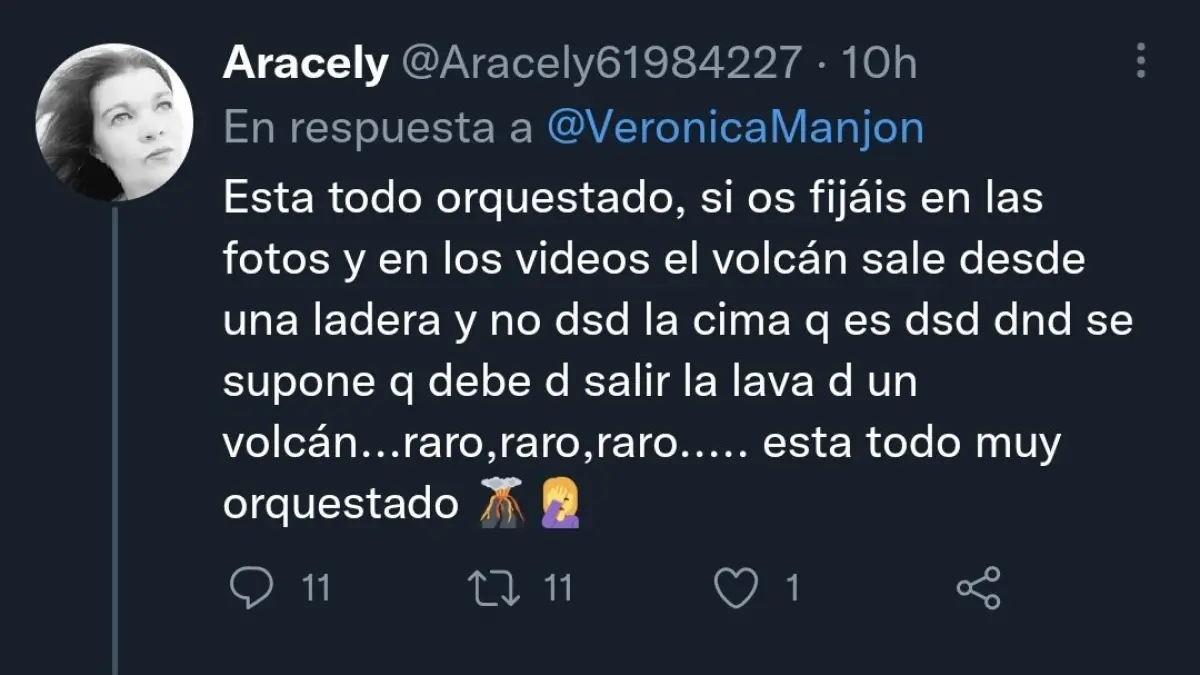Retweet using the retweet arrows icon
The width and height of the screenshot is (1200, 675).
pyautogui.click(x=495, y=588)
